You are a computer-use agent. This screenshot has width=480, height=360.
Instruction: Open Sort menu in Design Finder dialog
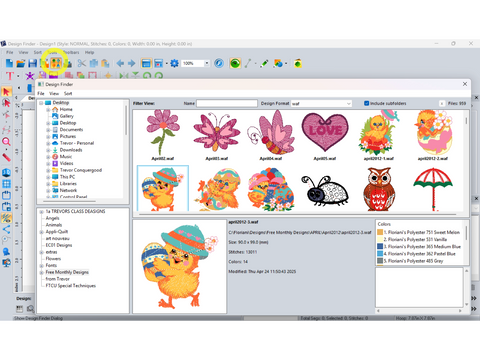(68, 94)
